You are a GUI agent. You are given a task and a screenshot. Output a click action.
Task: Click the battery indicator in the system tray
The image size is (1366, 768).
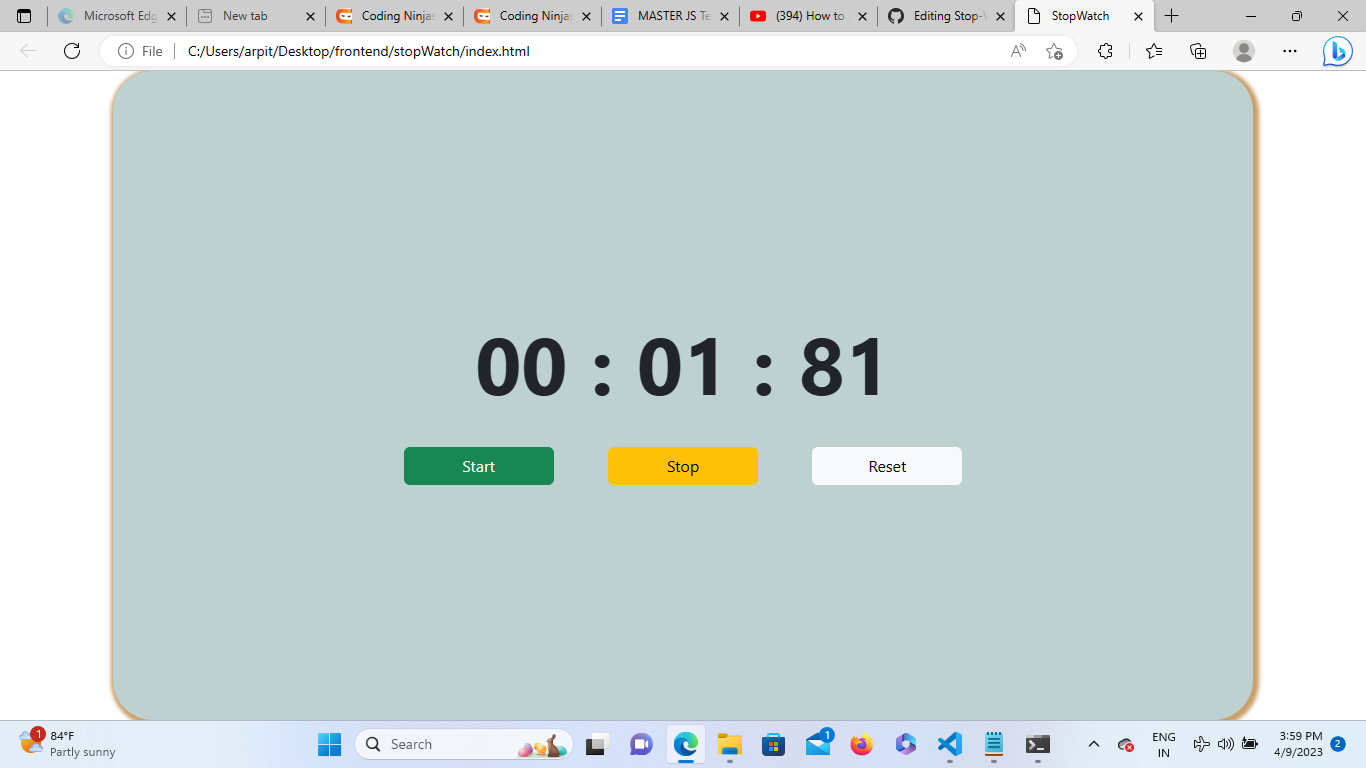(1249, 744)
